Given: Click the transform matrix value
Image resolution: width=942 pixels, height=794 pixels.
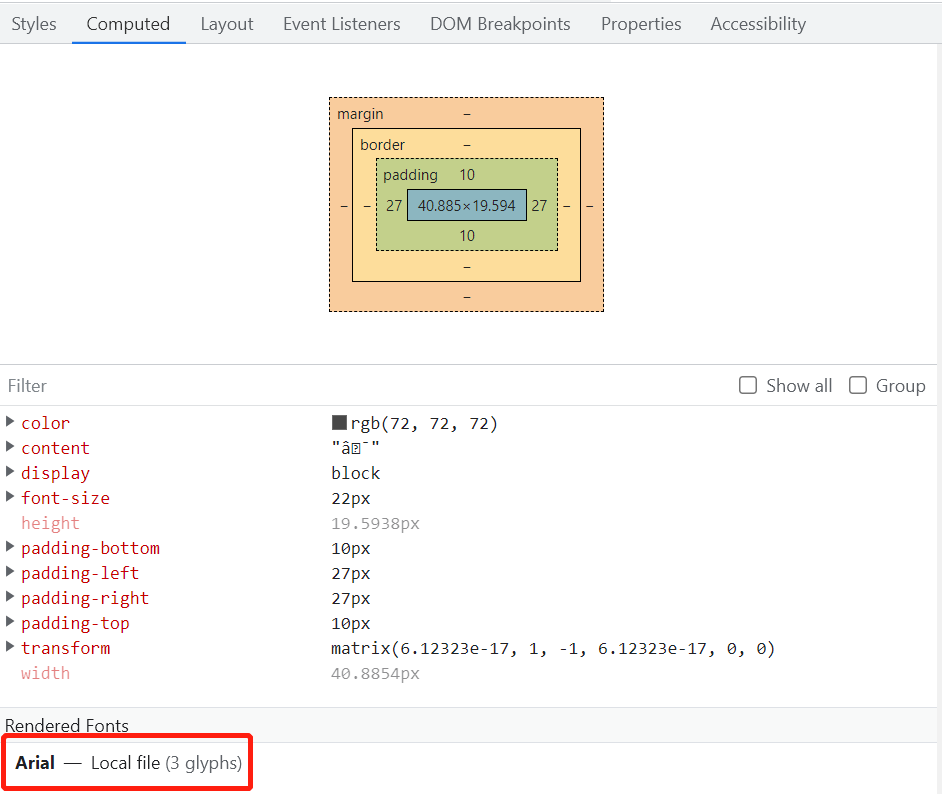Looking at the screenshot, I should pos(553,649).
